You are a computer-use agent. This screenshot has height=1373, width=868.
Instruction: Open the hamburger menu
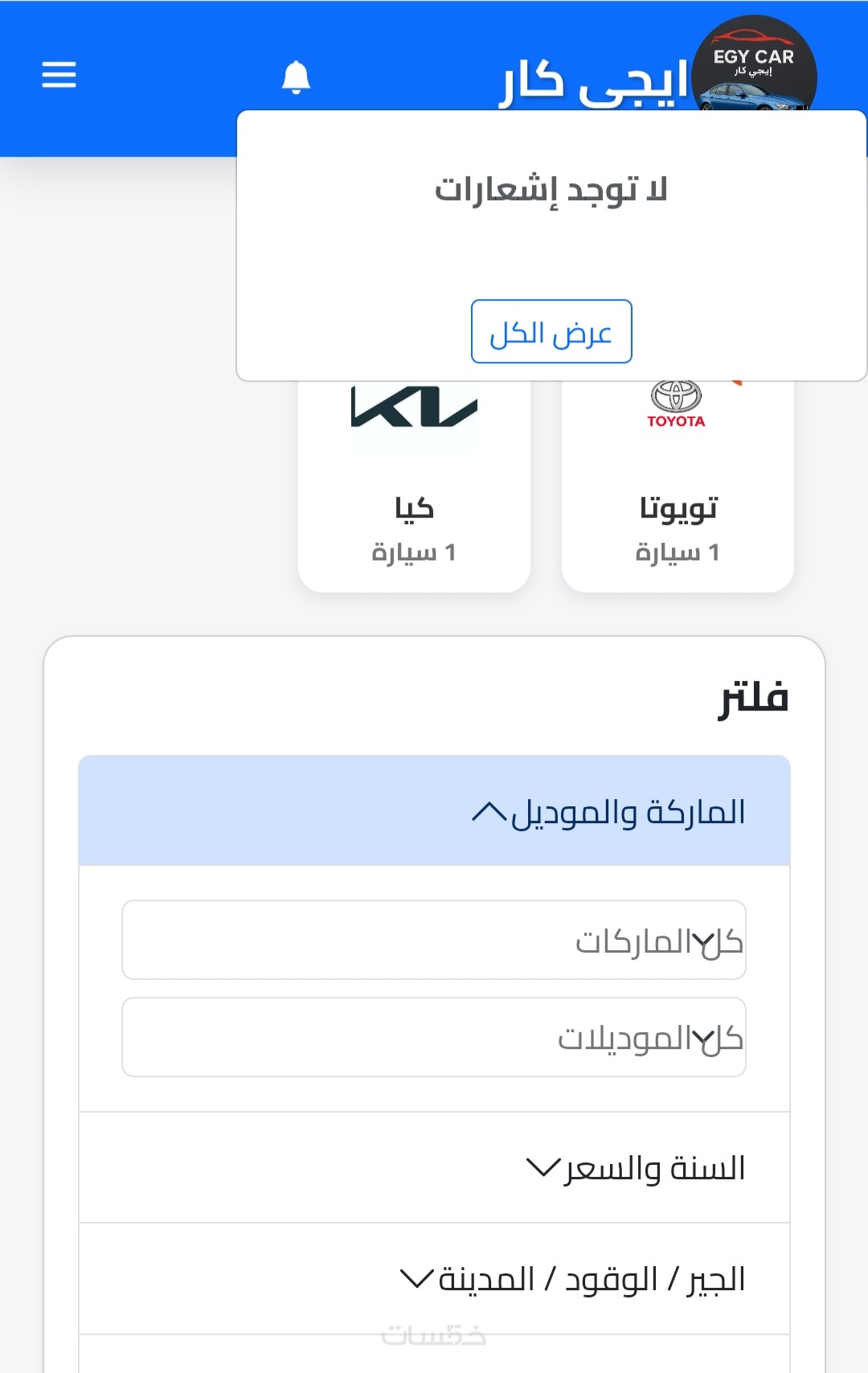point(59,75)
